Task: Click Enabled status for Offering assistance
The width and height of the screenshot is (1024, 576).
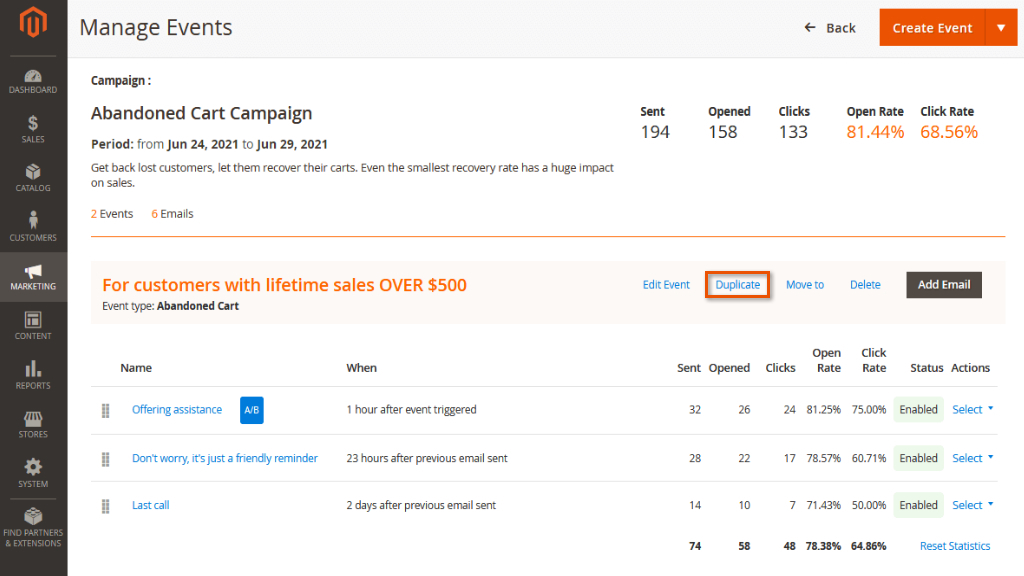Action: click(918, 409)
